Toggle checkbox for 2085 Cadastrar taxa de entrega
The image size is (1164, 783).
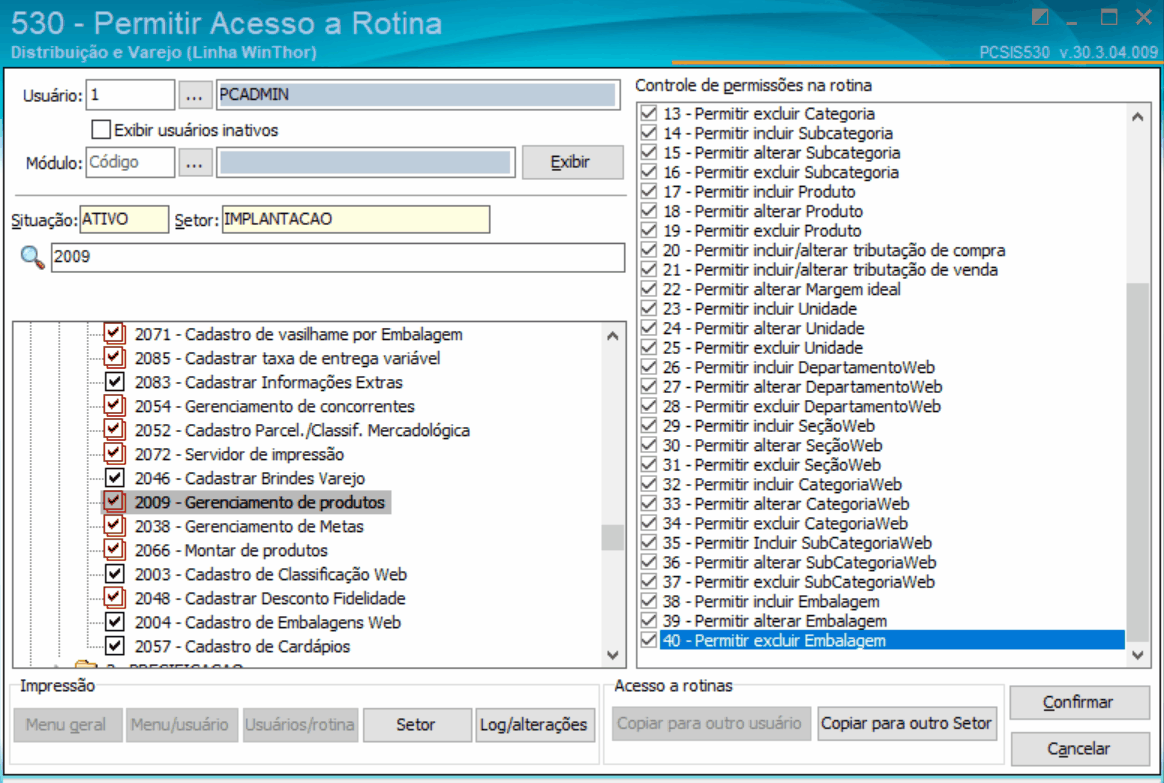[x=114, y=358]
